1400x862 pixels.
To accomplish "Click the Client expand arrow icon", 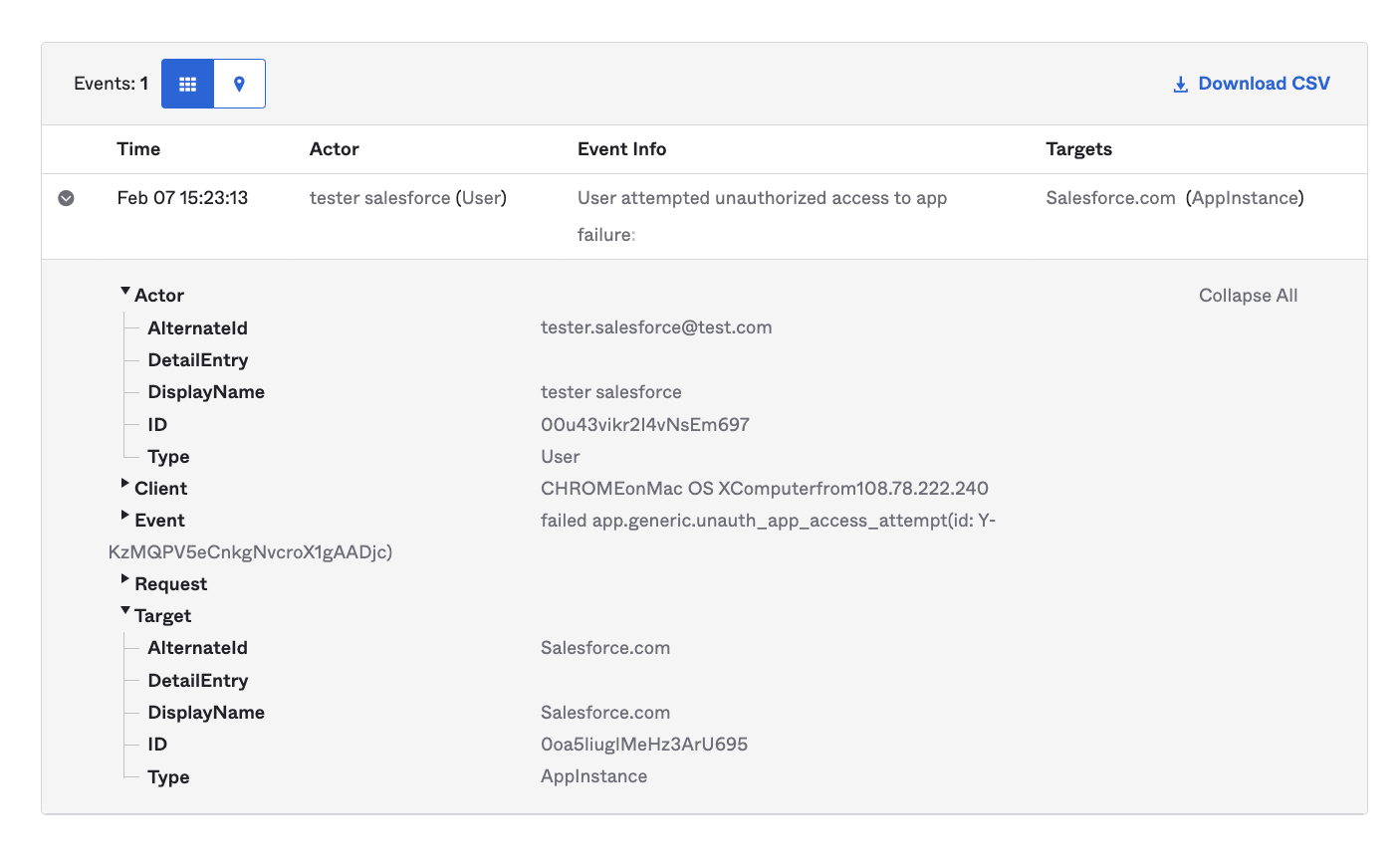I will click(125, 484).
